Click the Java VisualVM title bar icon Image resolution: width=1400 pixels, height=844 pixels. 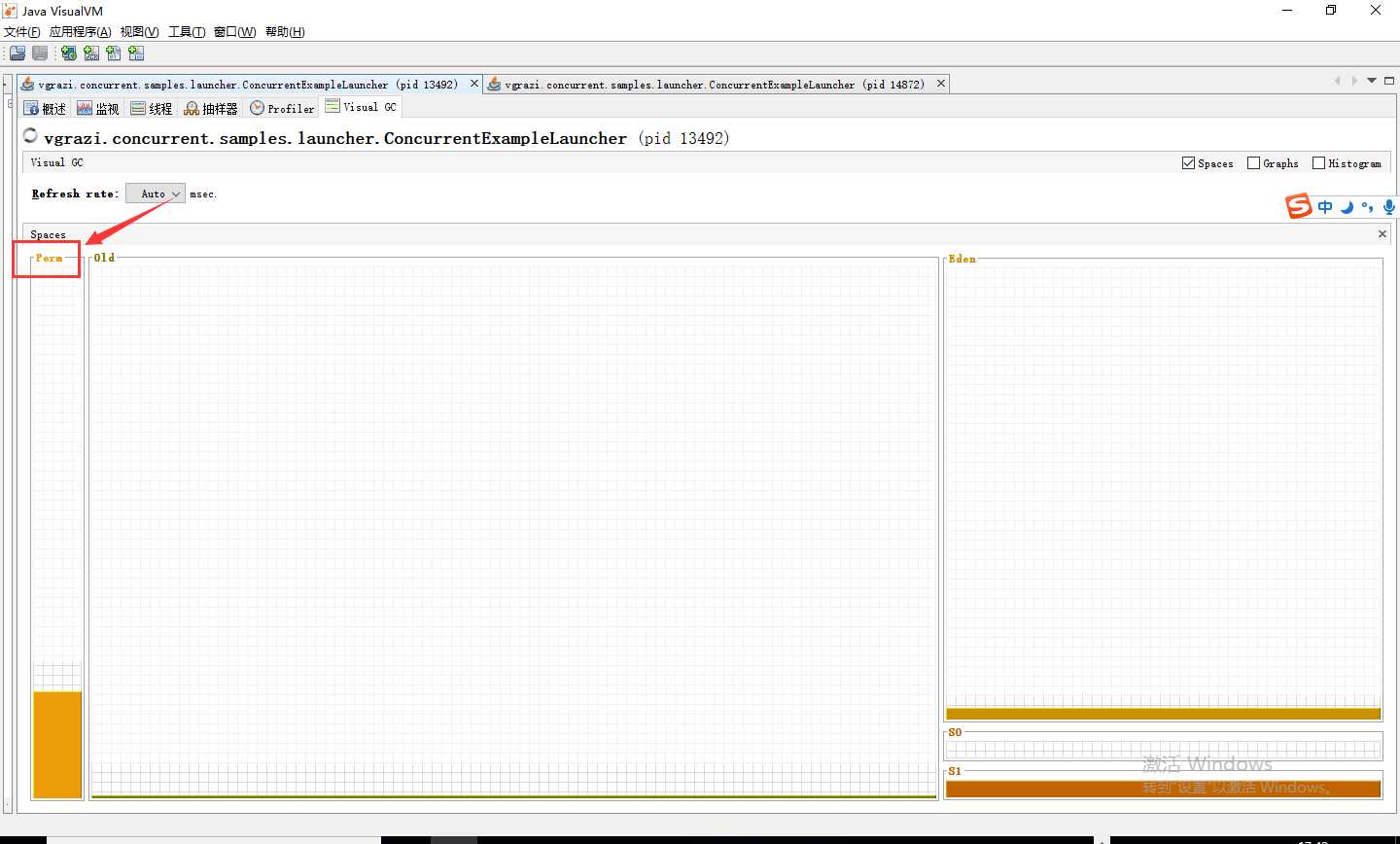click(10, 11)
